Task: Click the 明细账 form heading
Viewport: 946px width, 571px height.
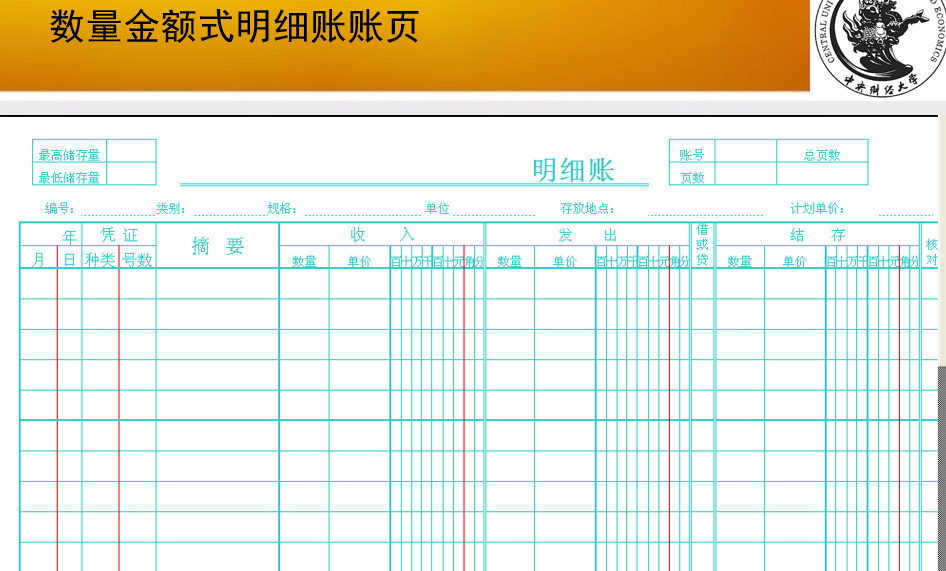Action: point(573,170)
